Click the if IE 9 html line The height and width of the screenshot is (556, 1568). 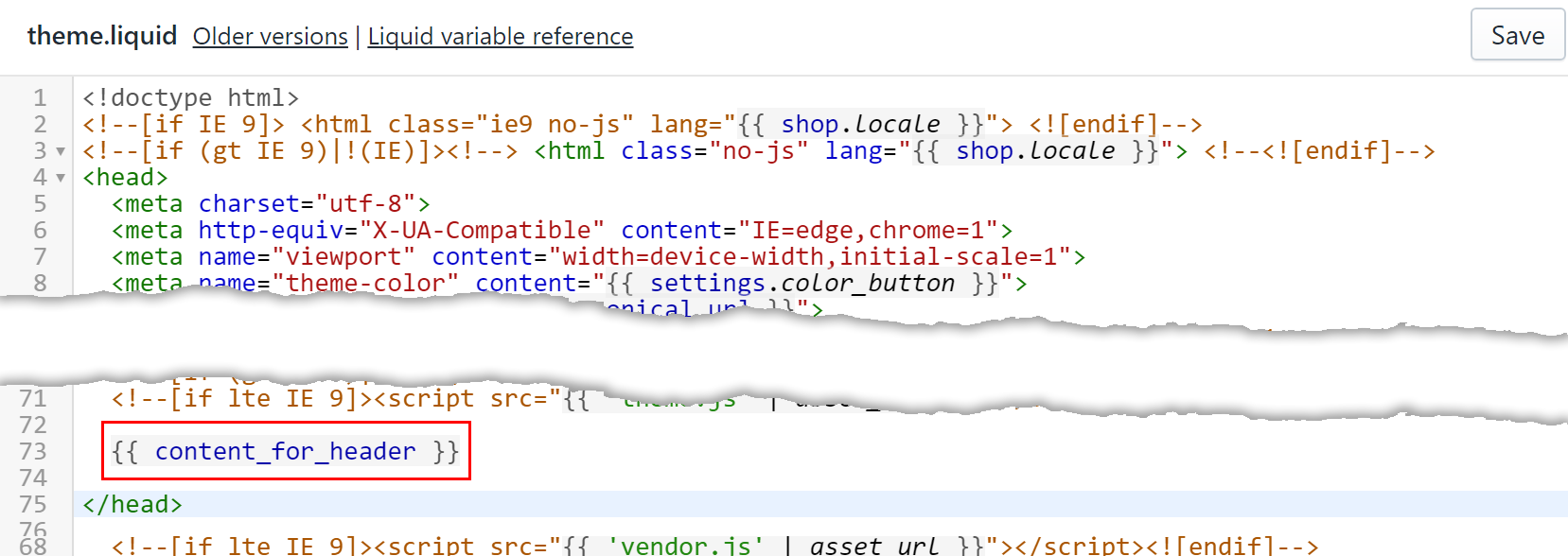tap(642, 125)
